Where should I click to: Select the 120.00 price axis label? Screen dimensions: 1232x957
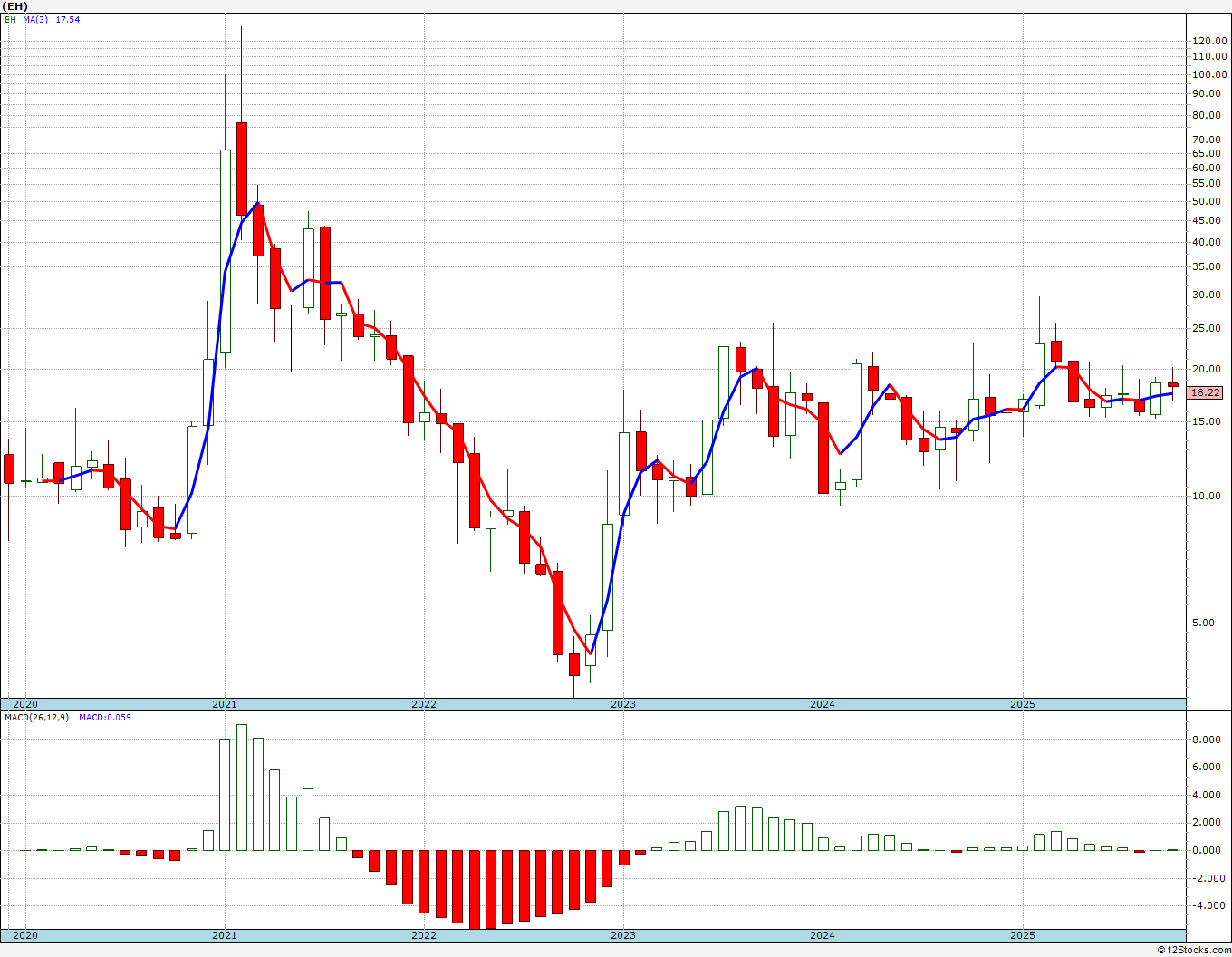[1209, 41]
